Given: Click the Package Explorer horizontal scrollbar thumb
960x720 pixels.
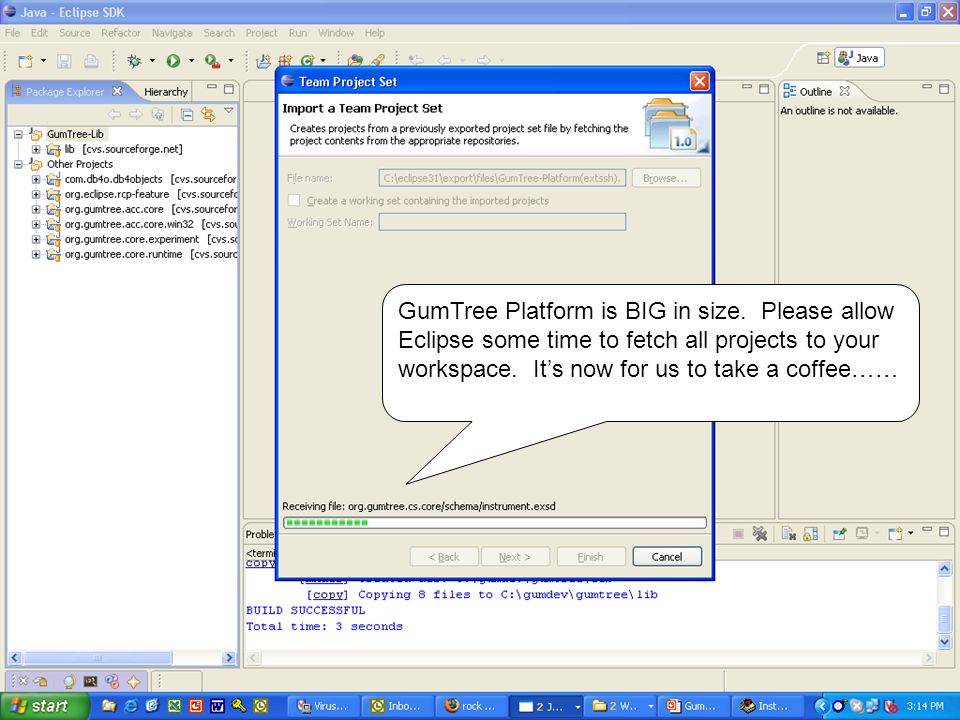Looking at the screenshot, I should coord(98,658).
